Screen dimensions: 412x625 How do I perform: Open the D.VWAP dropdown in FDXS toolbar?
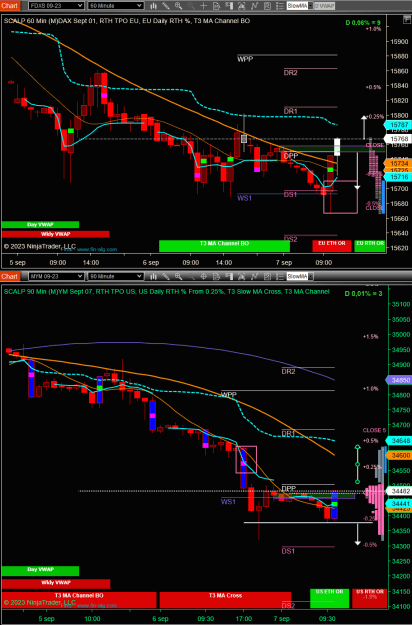click(x=325, y=6)
